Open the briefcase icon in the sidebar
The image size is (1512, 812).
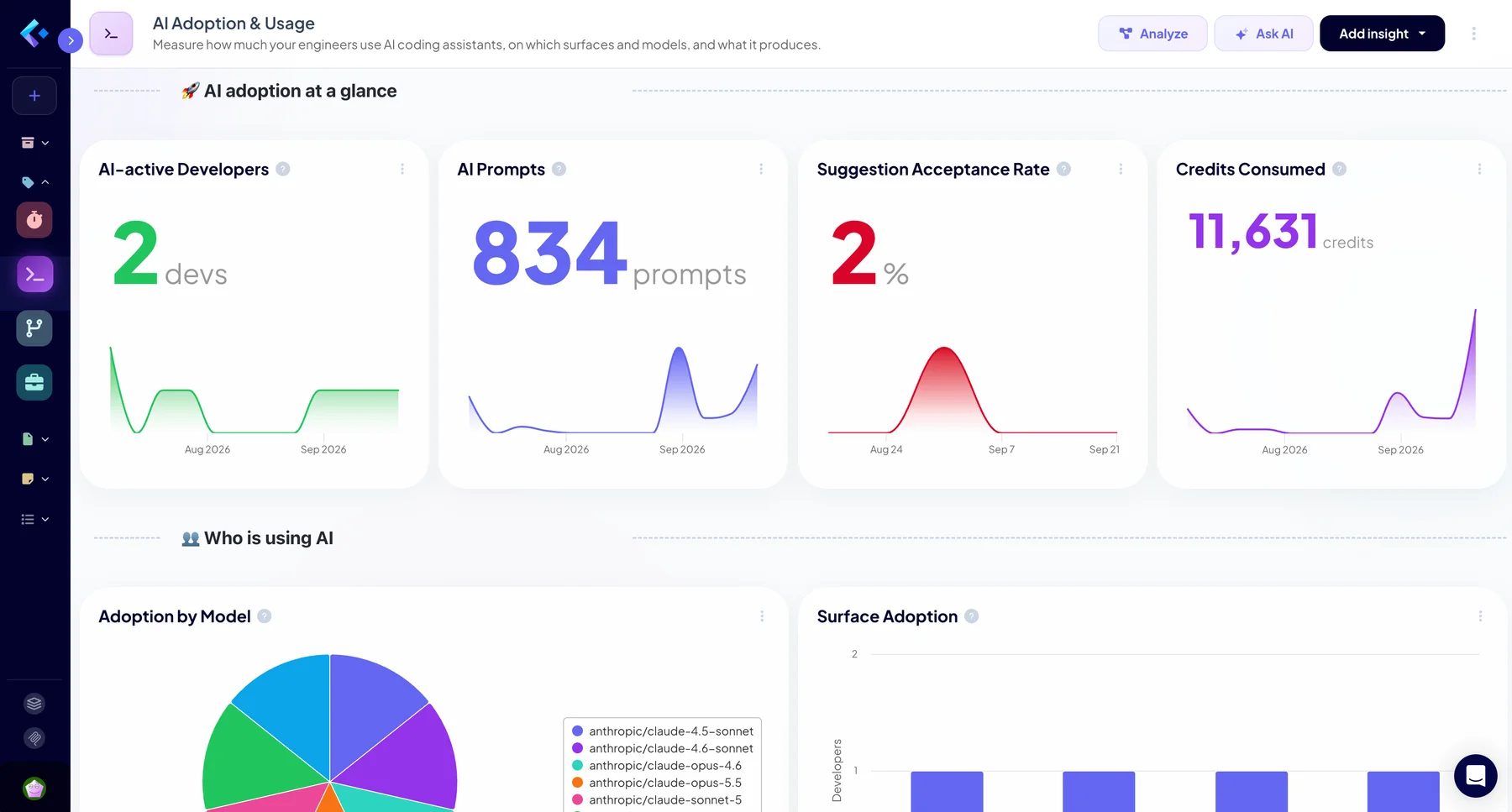coord(34,382)
